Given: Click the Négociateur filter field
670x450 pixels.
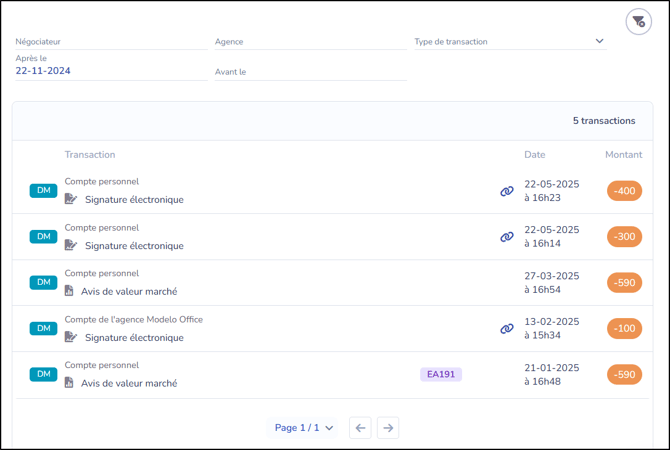Looking at the screenshot, I should (110, 42).
